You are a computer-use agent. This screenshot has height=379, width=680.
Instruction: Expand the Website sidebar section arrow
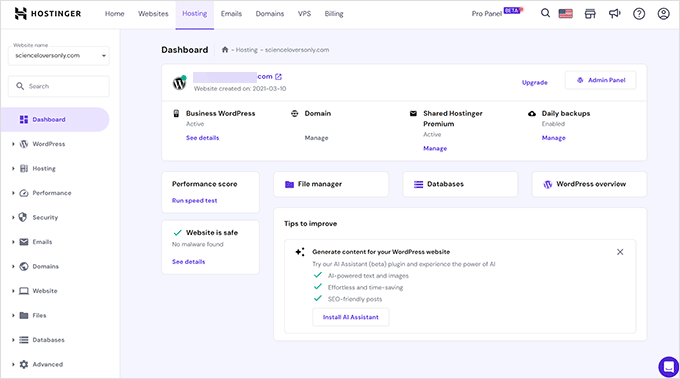(x=13, y=291)
